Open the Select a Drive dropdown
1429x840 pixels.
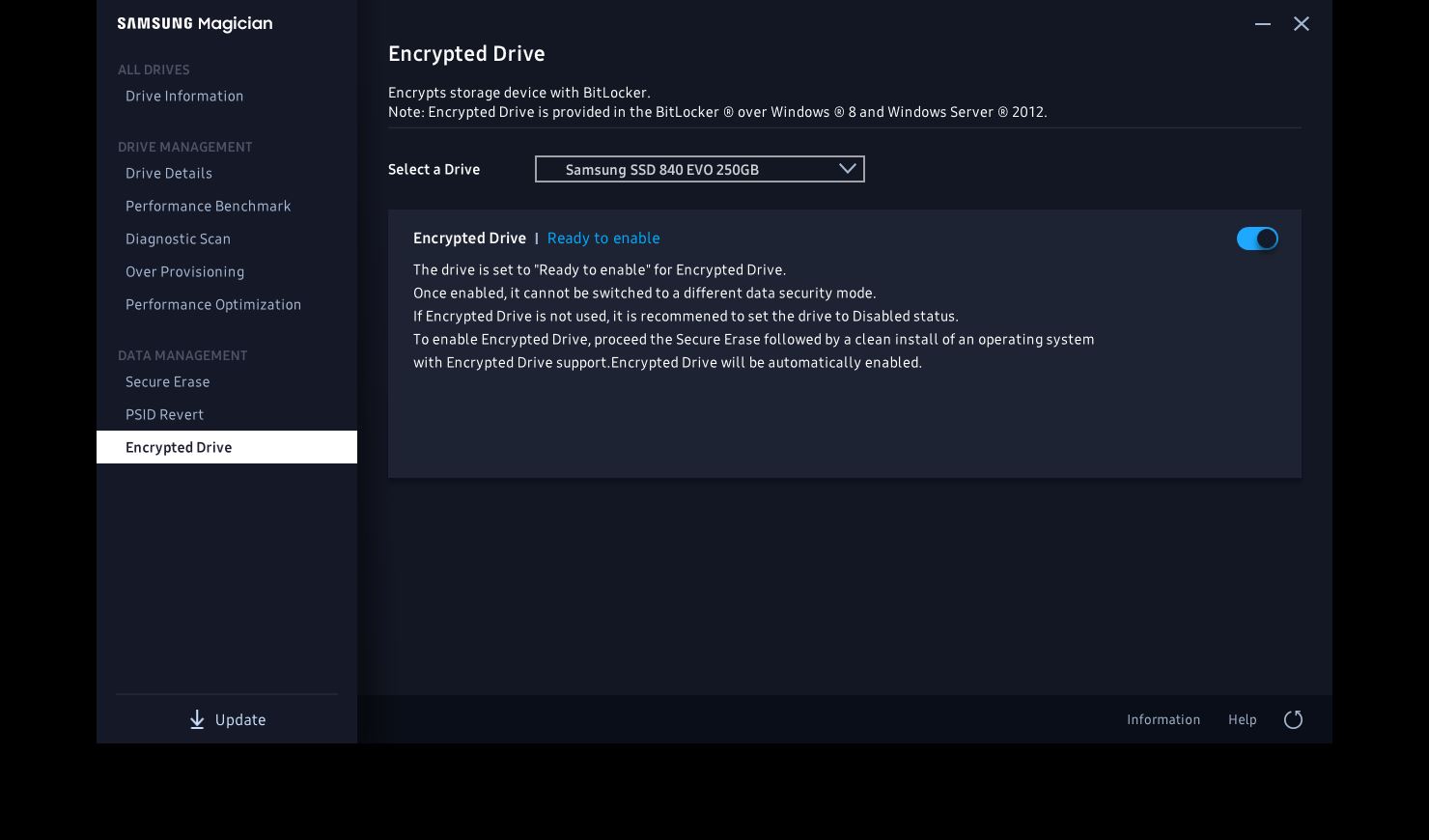[700, 169]
